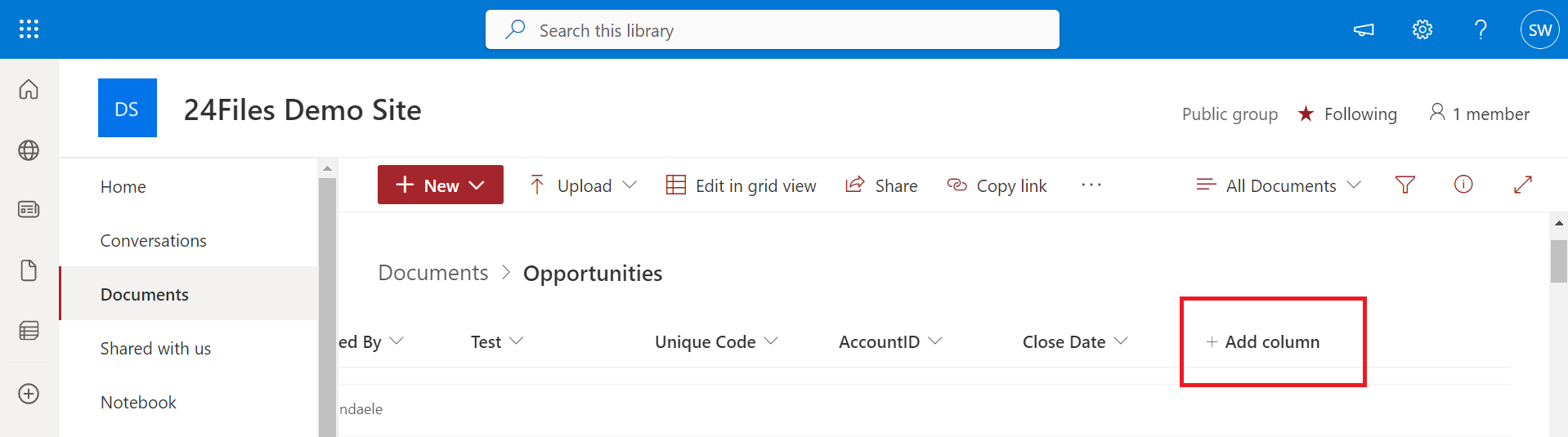
Task: Open the settings gear
Action: 1422,30
